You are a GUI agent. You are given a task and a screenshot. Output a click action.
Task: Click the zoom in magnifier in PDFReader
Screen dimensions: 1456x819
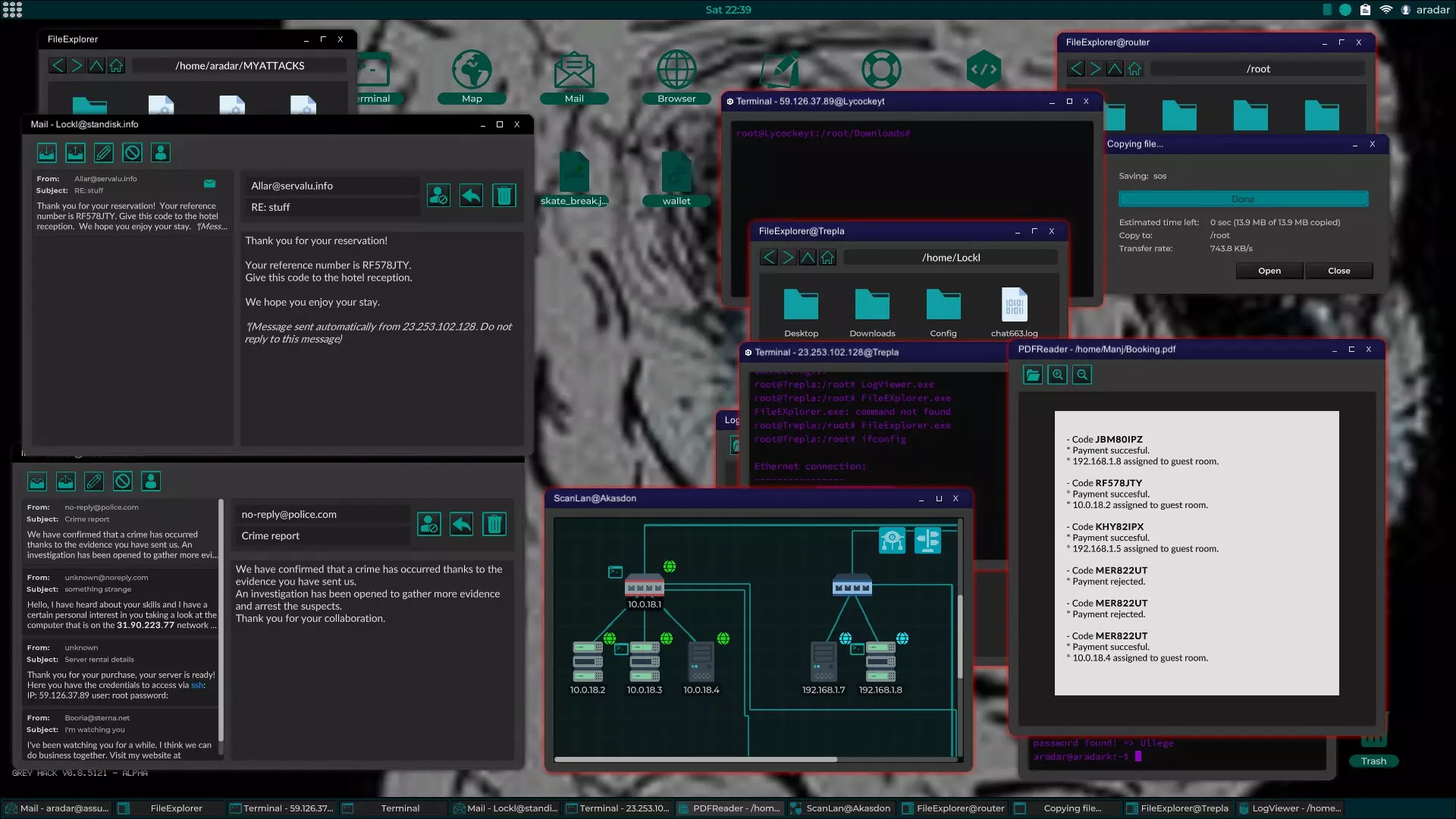(1057, 375)
